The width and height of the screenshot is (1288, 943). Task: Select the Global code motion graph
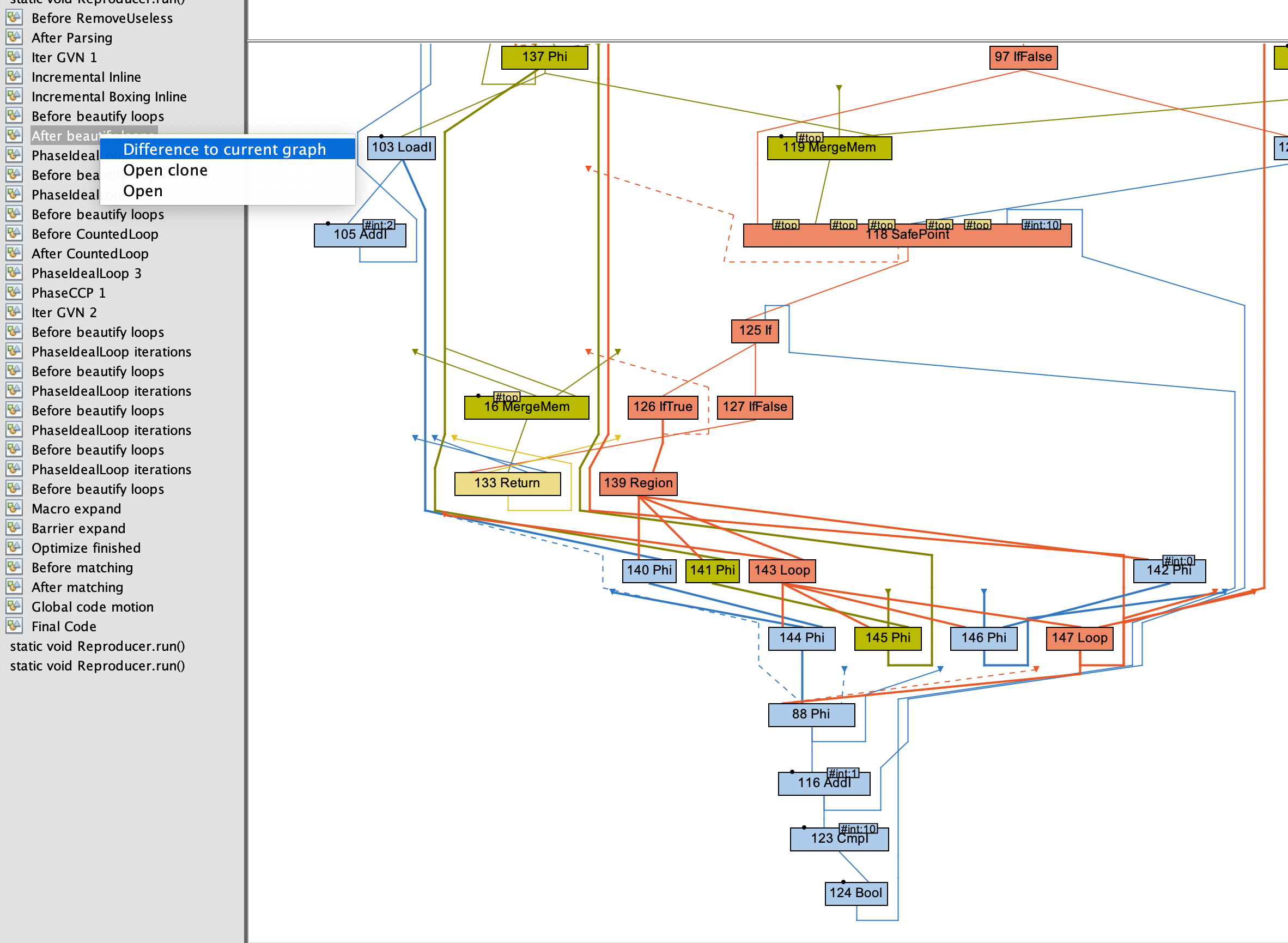93,607
